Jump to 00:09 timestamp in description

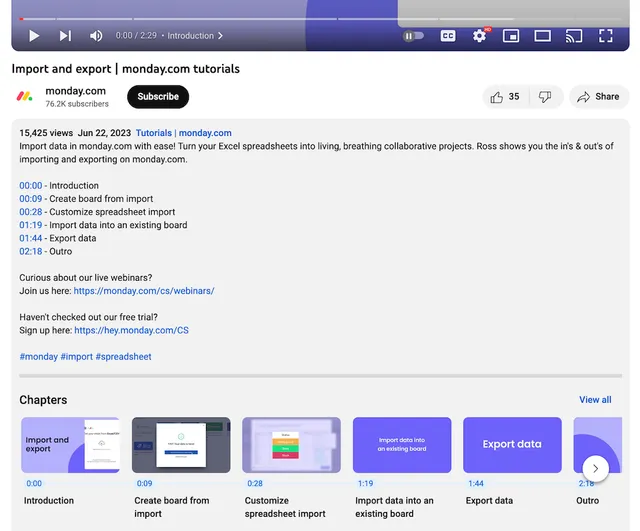(31, 199)
